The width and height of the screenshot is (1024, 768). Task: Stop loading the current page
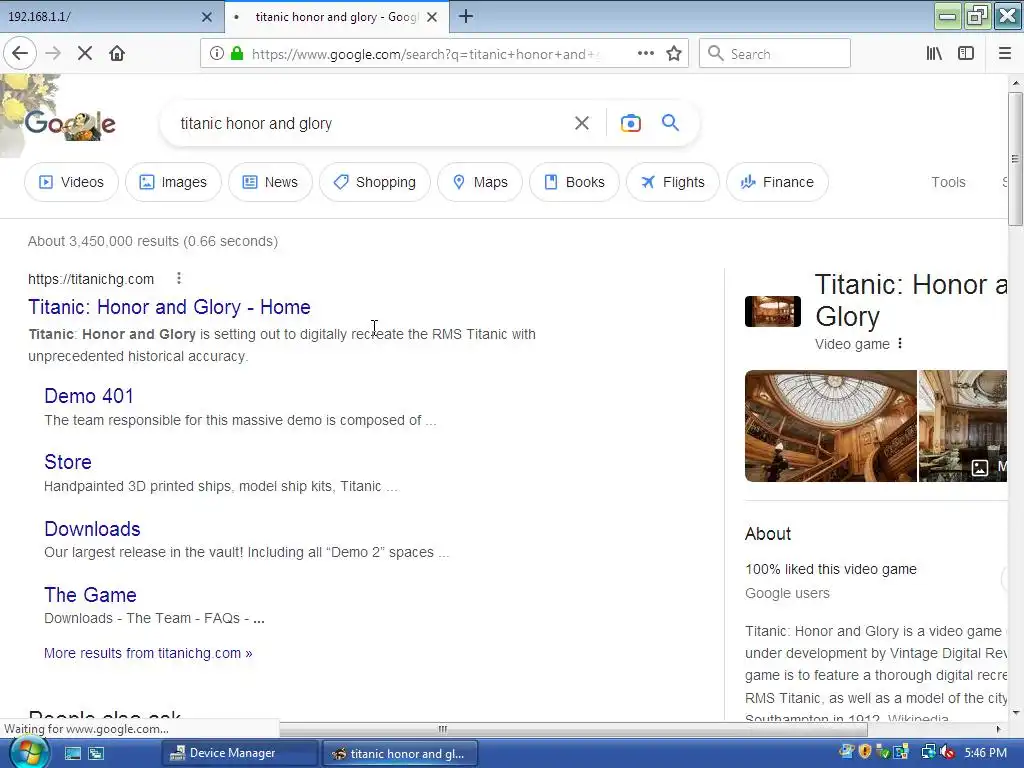tap(85, 53)
